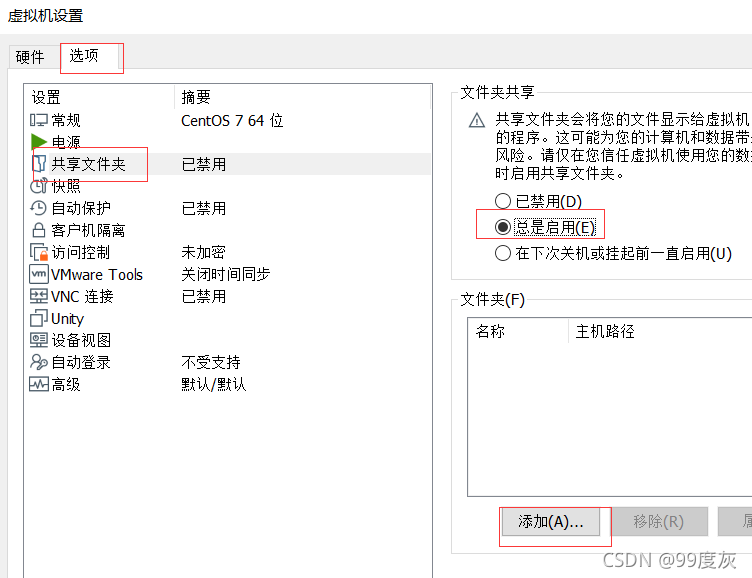Select the 电源 settings row

coord(228,142)
